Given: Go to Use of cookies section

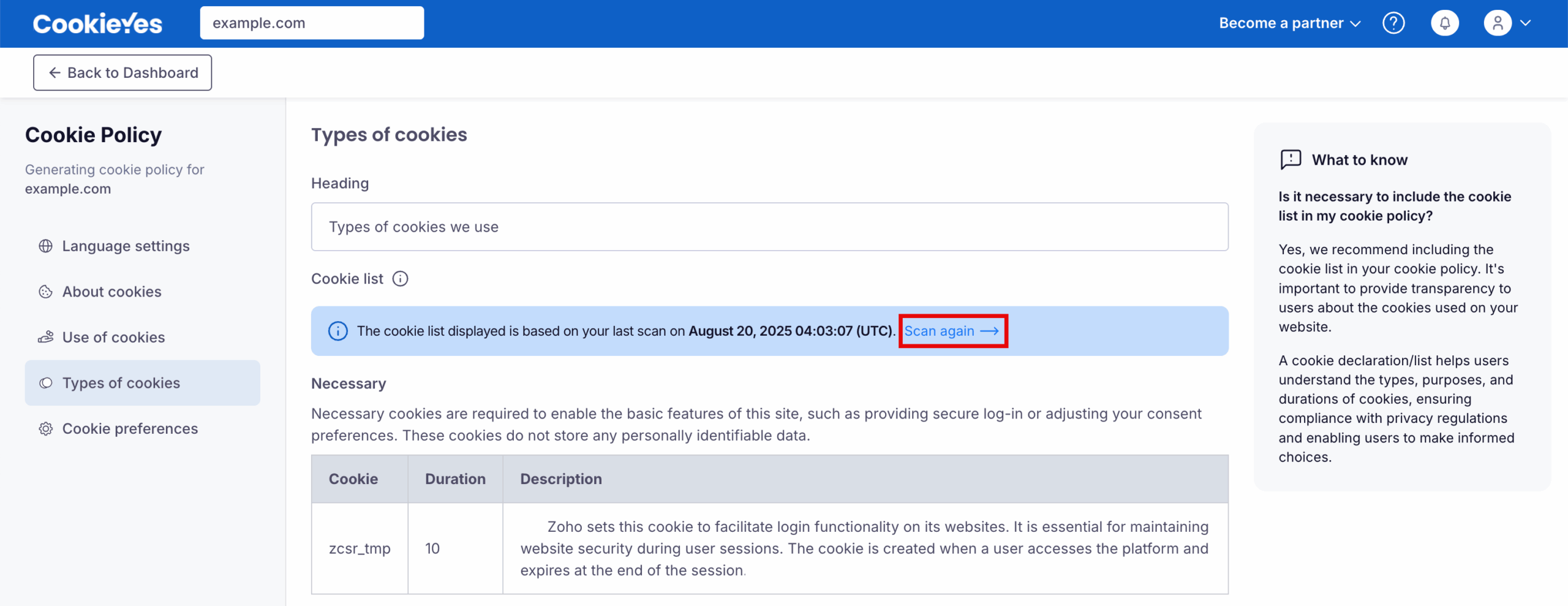Looking at the screenshot, I should pyautogui.click(x=113, y=338).
